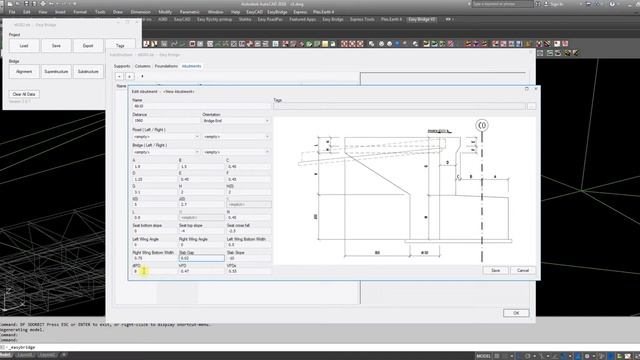Click the Tags text field in Edit Abutment
This screenshot has width=640, height=360.
point(400,106)
